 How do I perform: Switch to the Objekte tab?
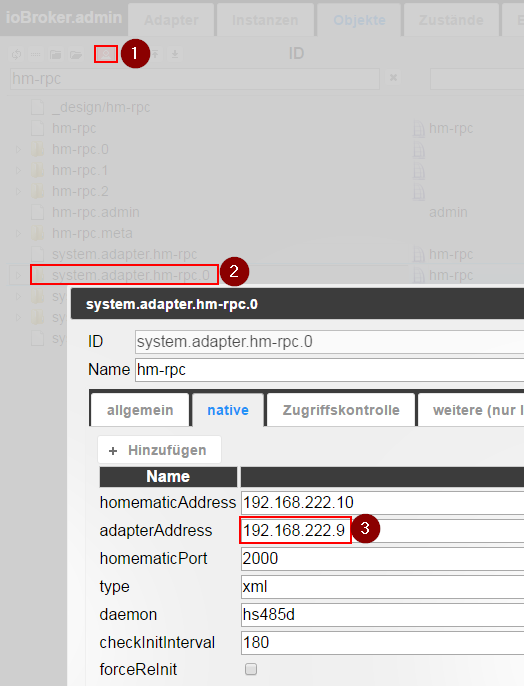tap(359, 20)
